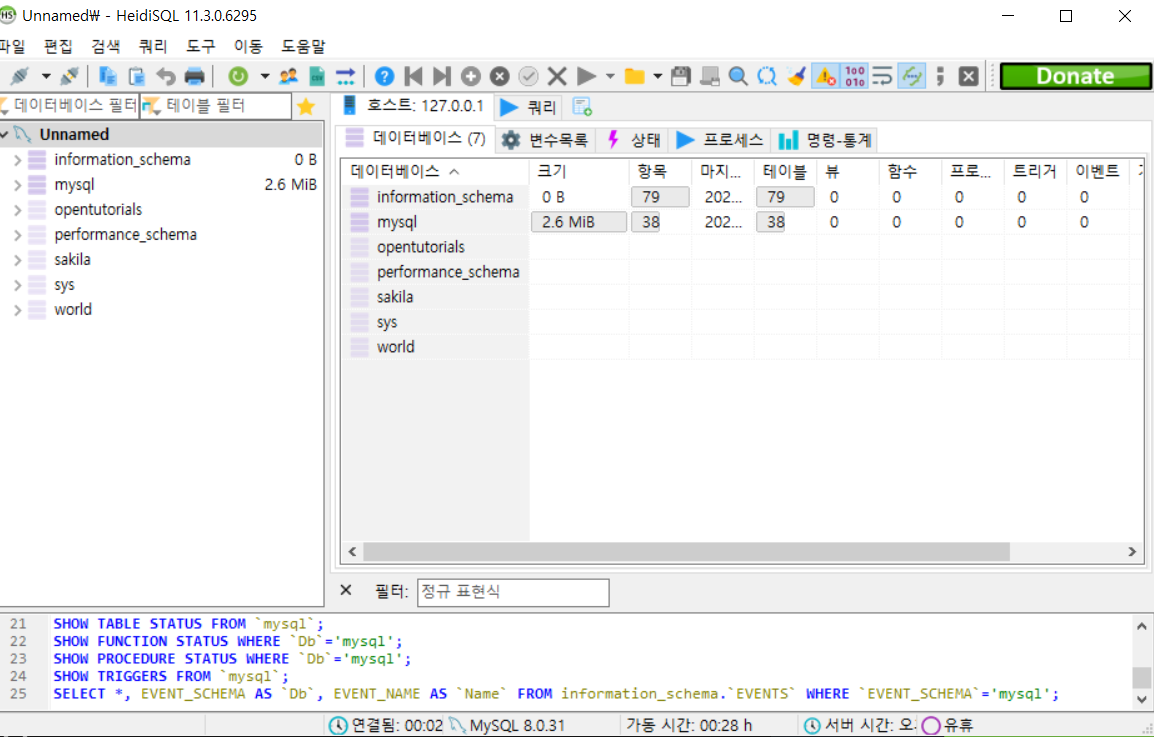Image resolution: width=1154 pixels, height=737 pixels.
Task: Close the filter panel with X
Action: (x=346, y=590)
